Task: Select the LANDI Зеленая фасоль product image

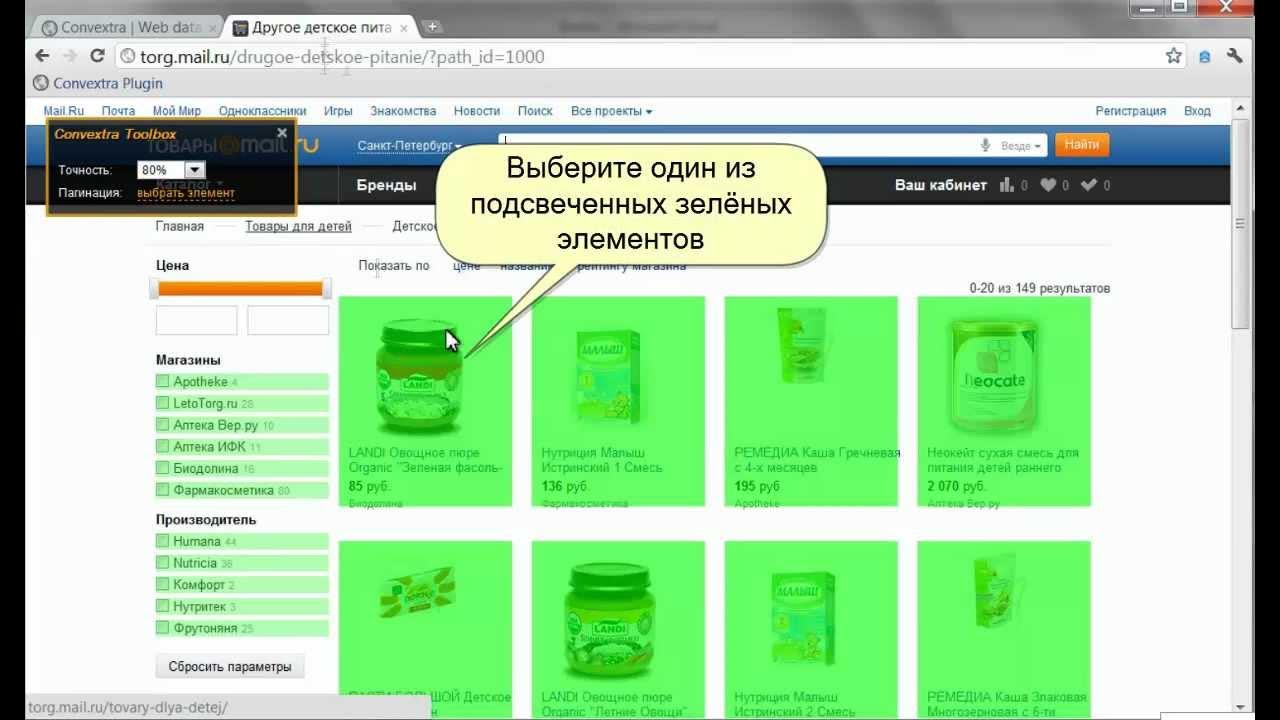Action: [419, 376]
